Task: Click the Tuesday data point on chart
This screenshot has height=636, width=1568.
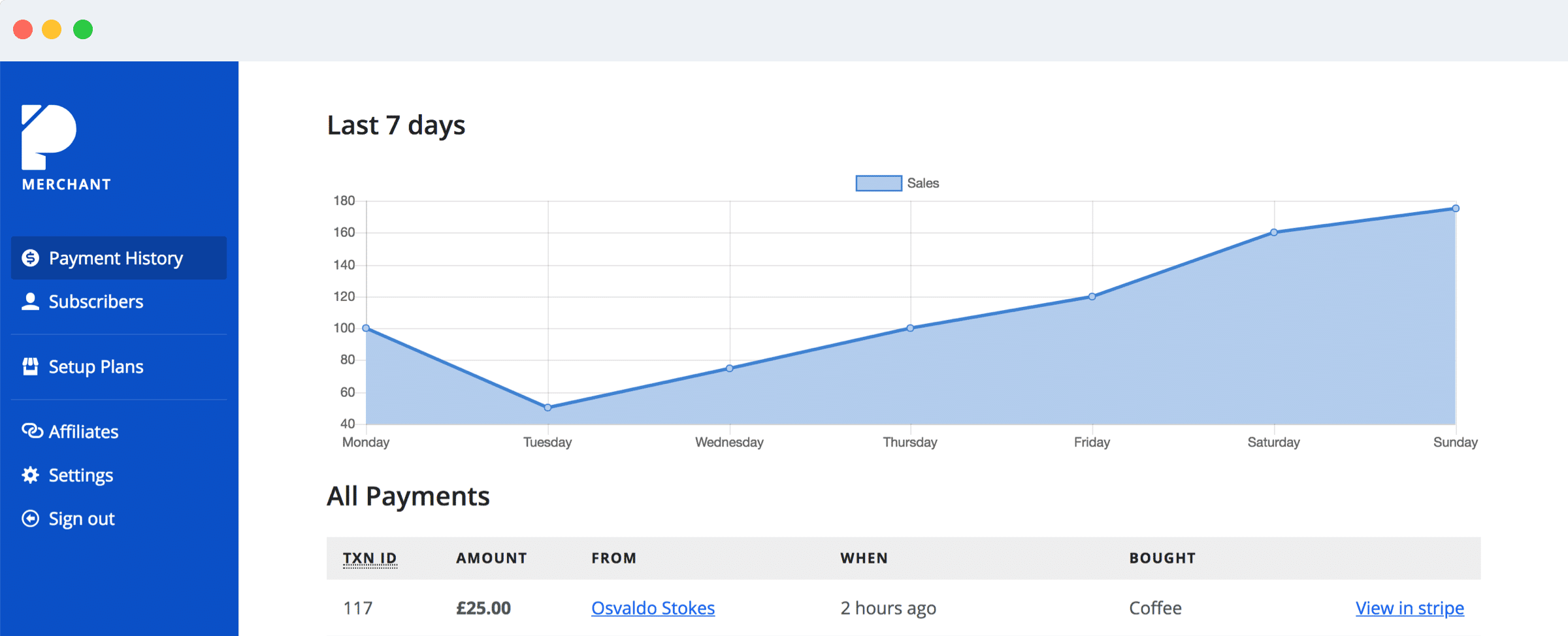Action: (547, 407)
